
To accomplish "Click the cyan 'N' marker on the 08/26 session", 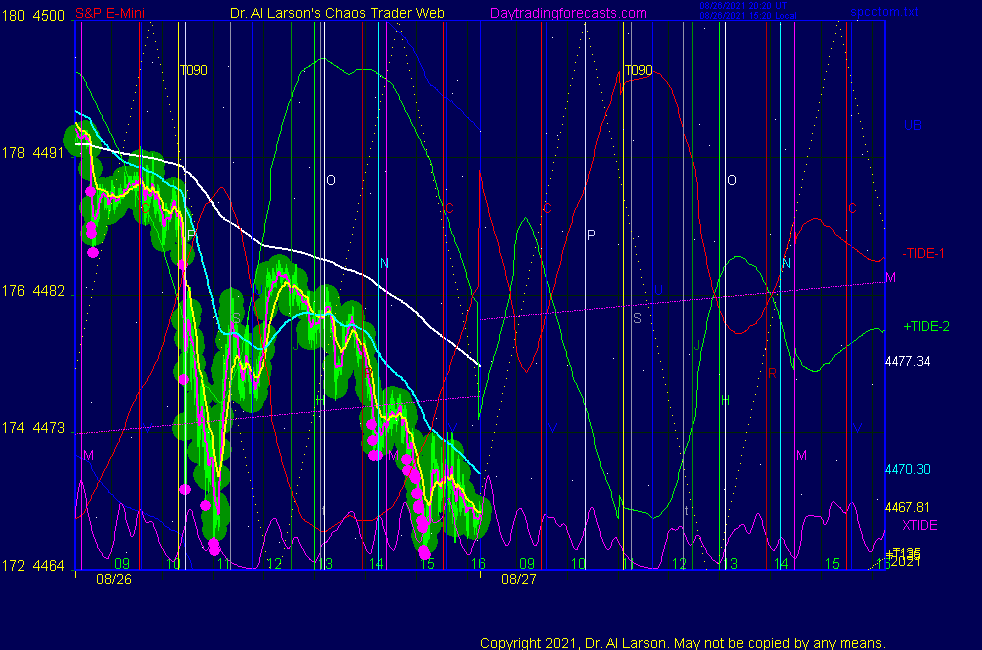I will tap(384, 263).
